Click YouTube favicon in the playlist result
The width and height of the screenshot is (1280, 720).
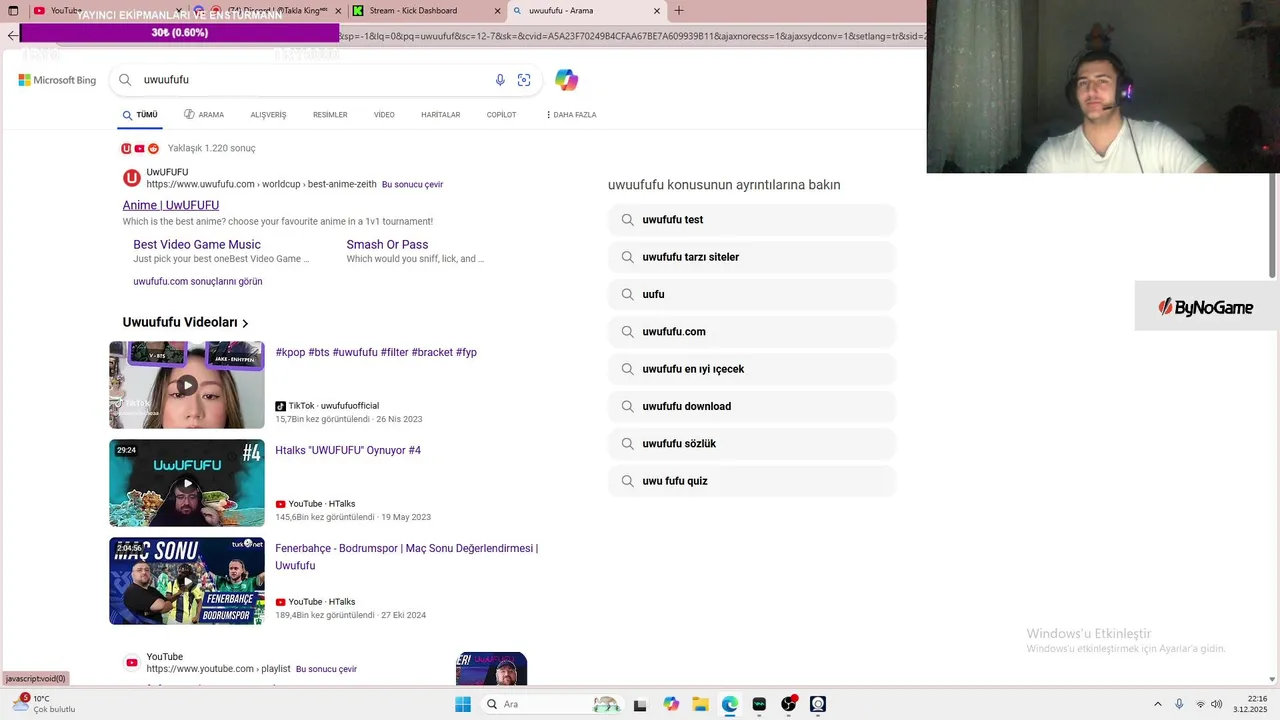132,662
